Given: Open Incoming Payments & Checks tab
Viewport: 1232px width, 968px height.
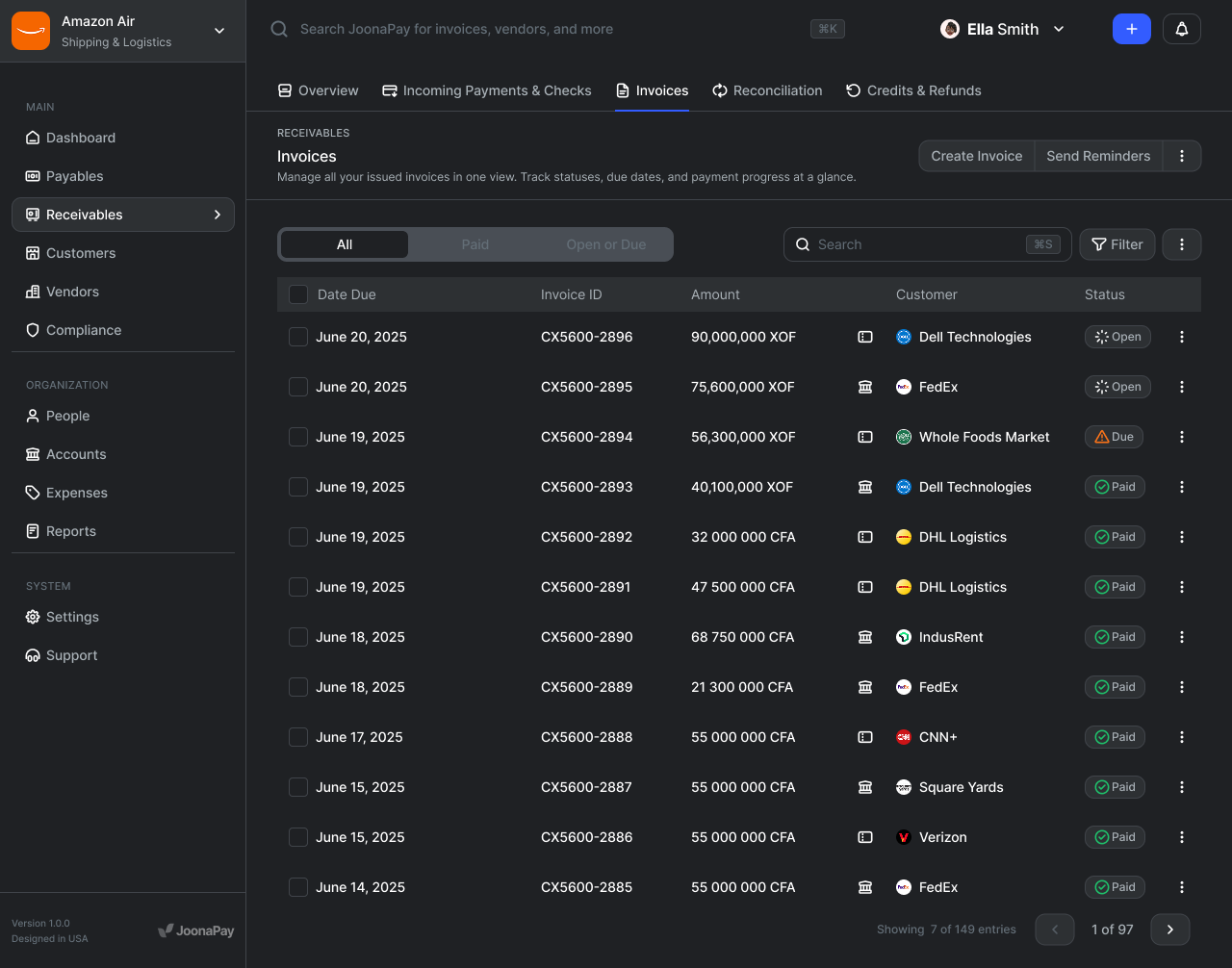Looking at the screenshot, I should coord(487,90).
